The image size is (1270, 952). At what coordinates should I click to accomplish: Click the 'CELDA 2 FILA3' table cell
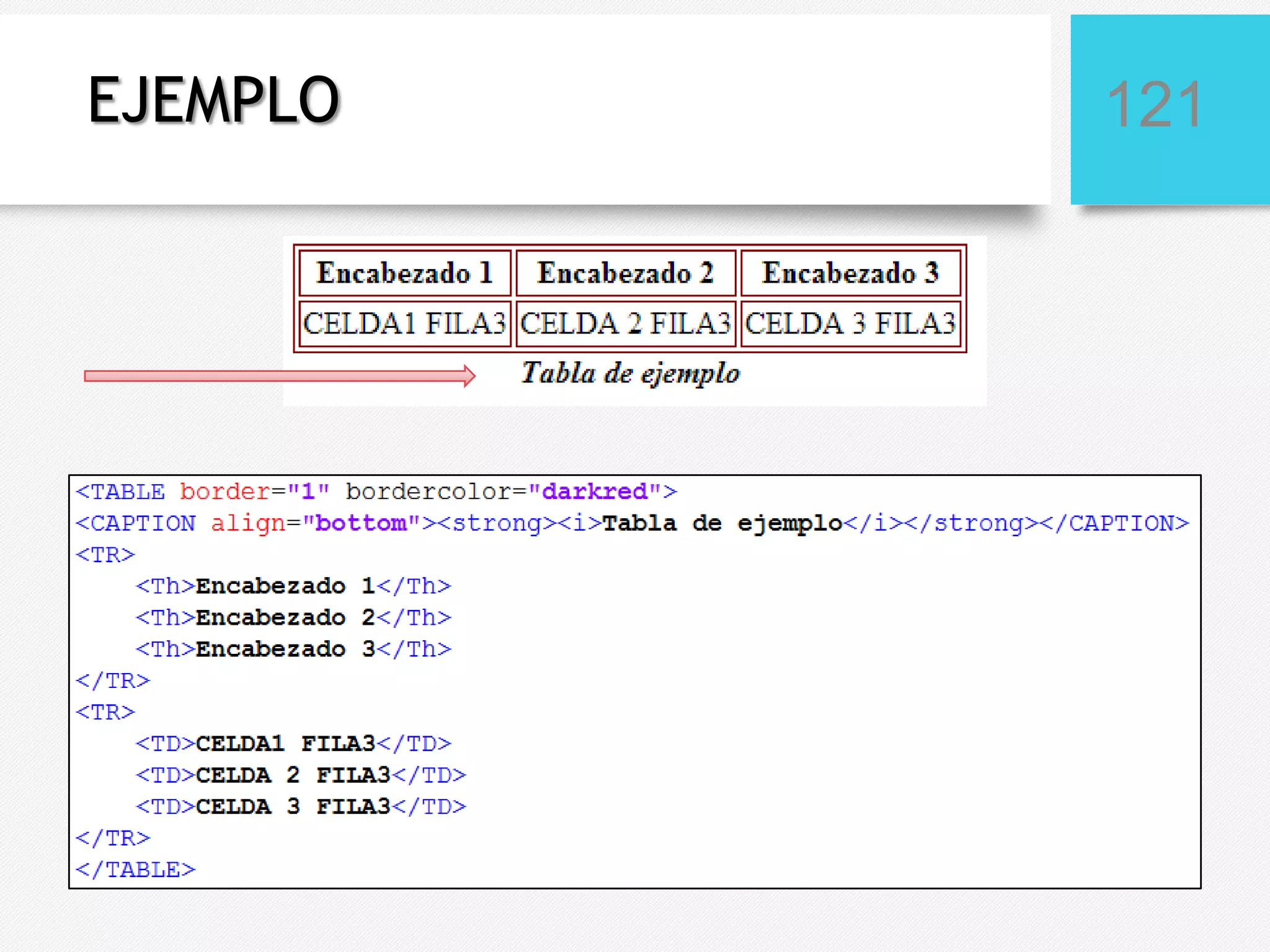point(626,324)
